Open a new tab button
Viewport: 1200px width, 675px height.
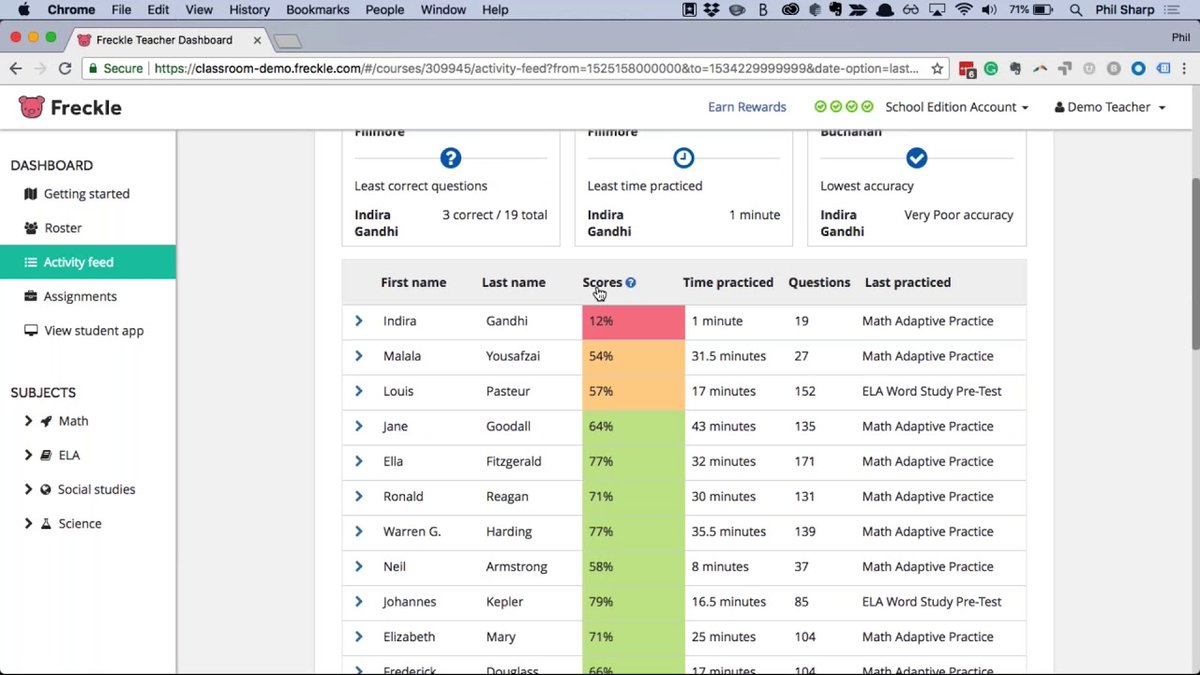(288, 41)
